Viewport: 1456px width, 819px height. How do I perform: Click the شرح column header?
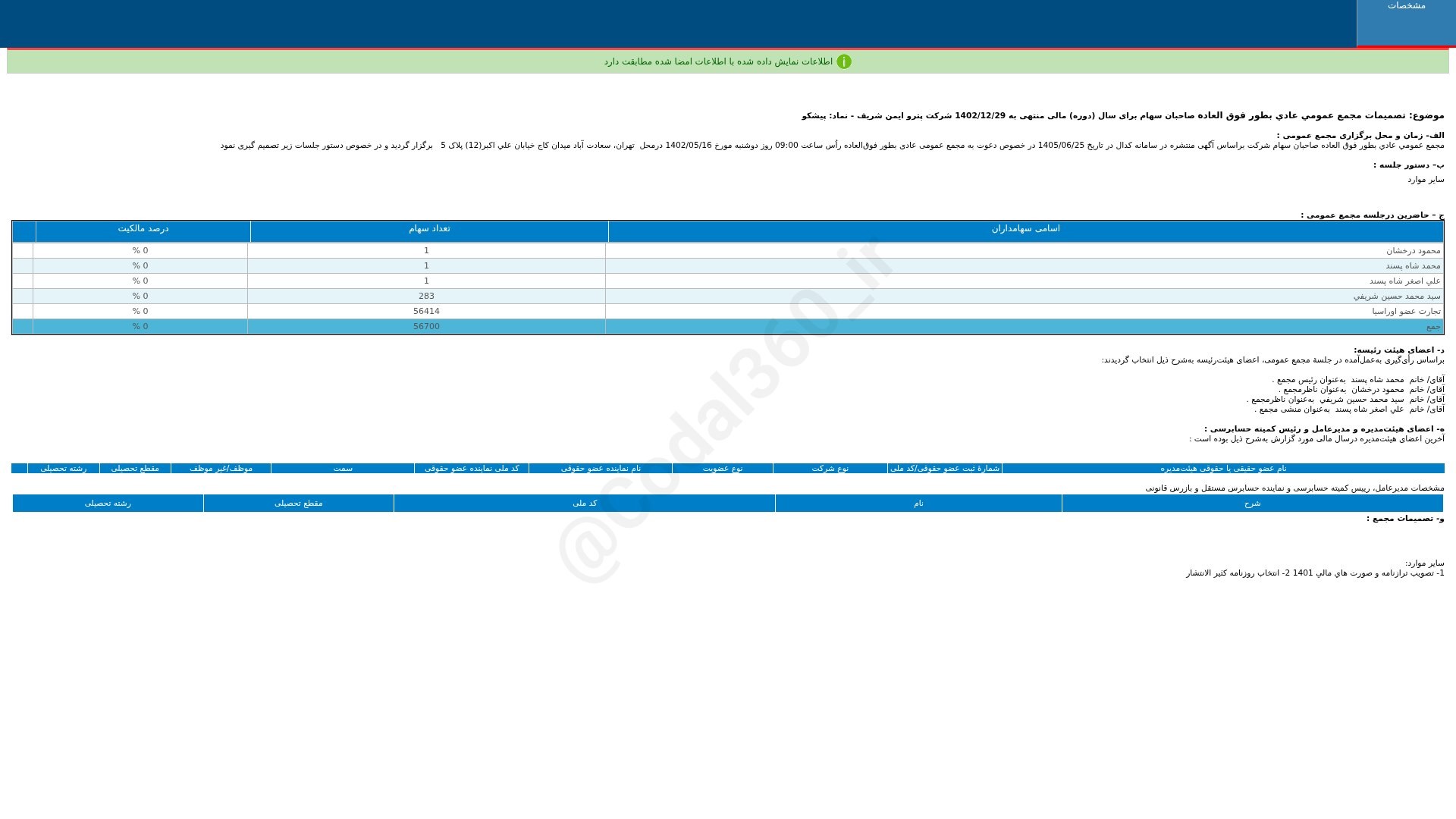pyautogui.click(x=1252, y=504)
